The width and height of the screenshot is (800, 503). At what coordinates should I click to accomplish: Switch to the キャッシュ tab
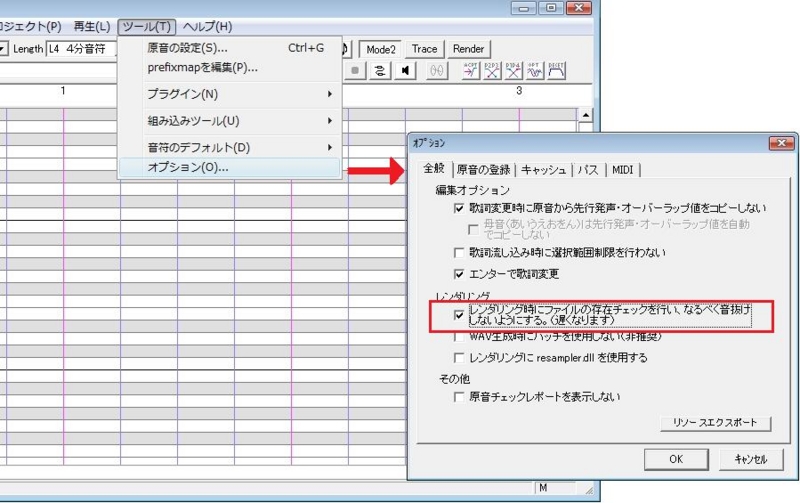543,170
